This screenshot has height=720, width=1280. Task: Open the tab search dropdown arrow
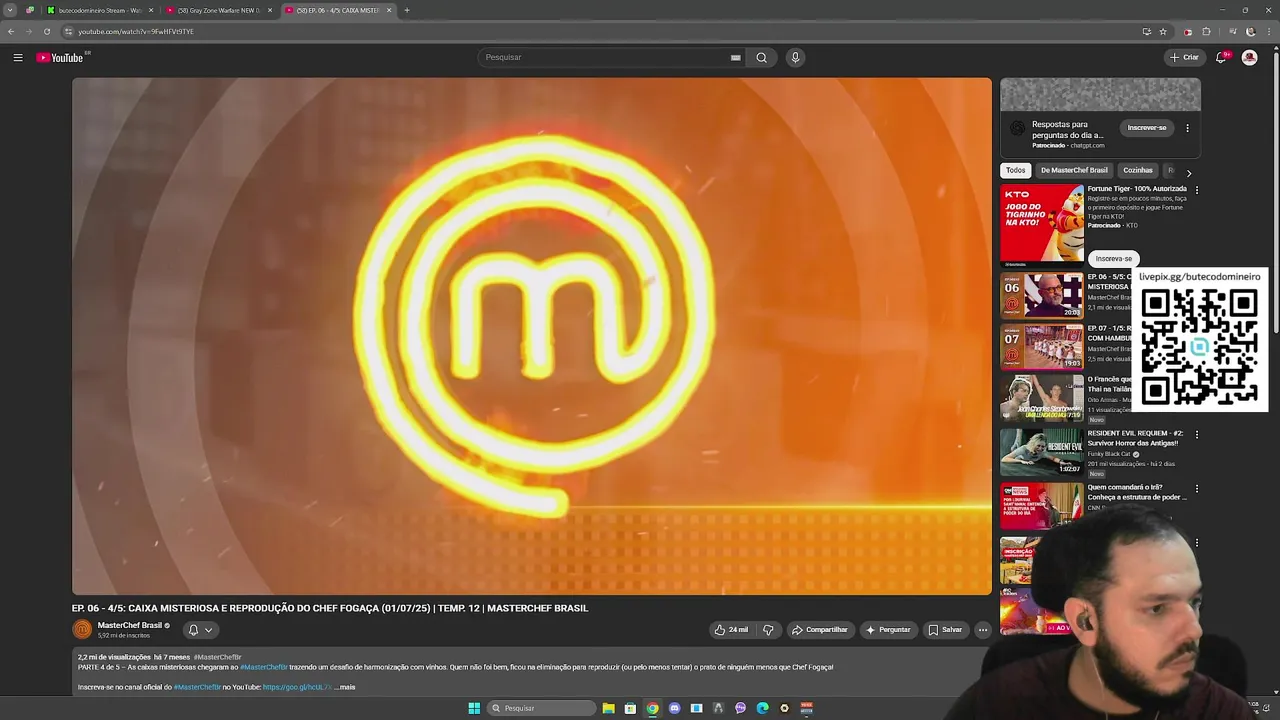point(10,10)
